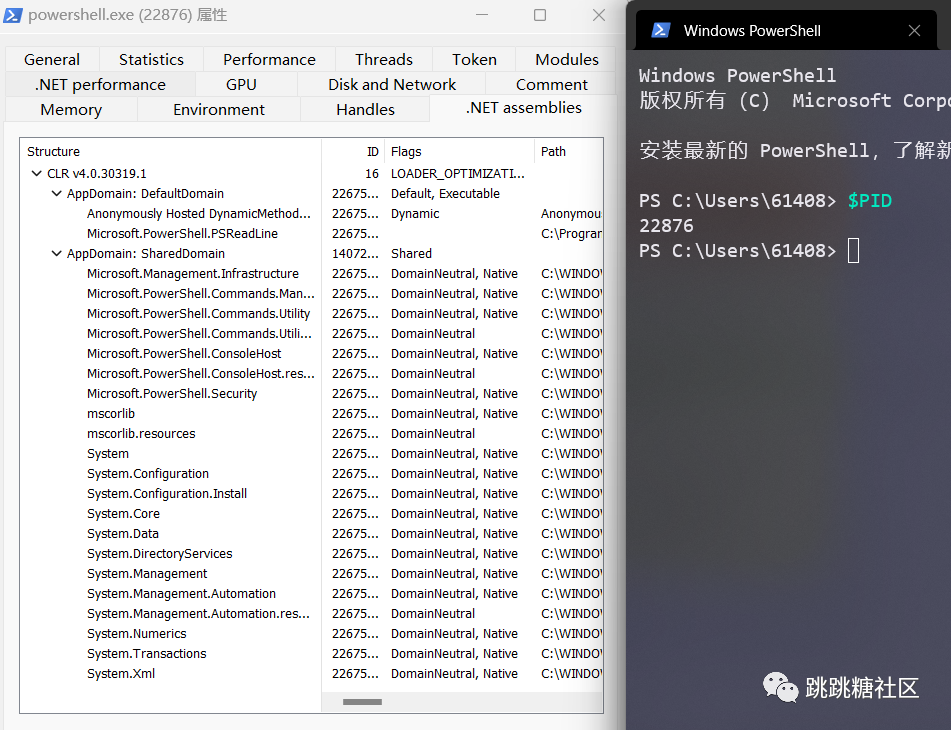The image size is (951, 730).
Task: Select the System.Data row
Action: click(x=312, y=534)
